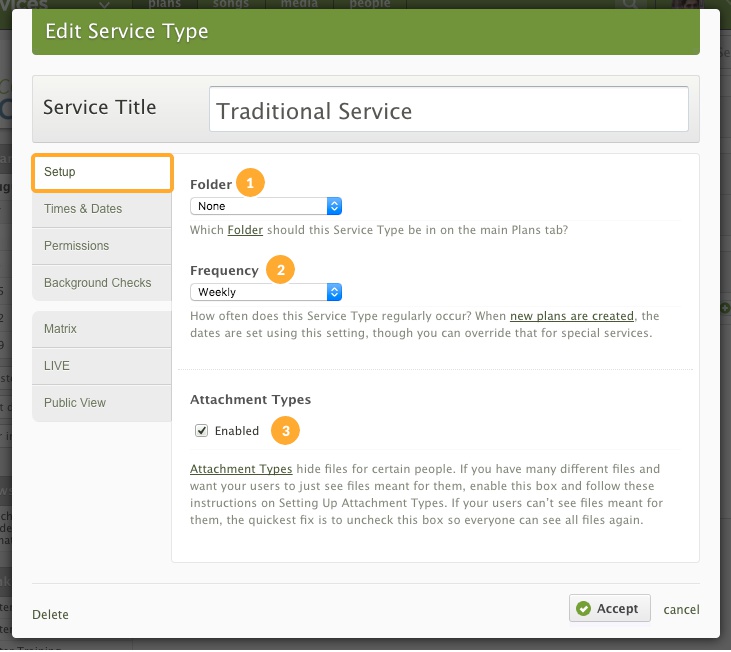Open the Permissions tab
Image resolution: width=731 pixels, height=652 pixels.
[102, 246]
